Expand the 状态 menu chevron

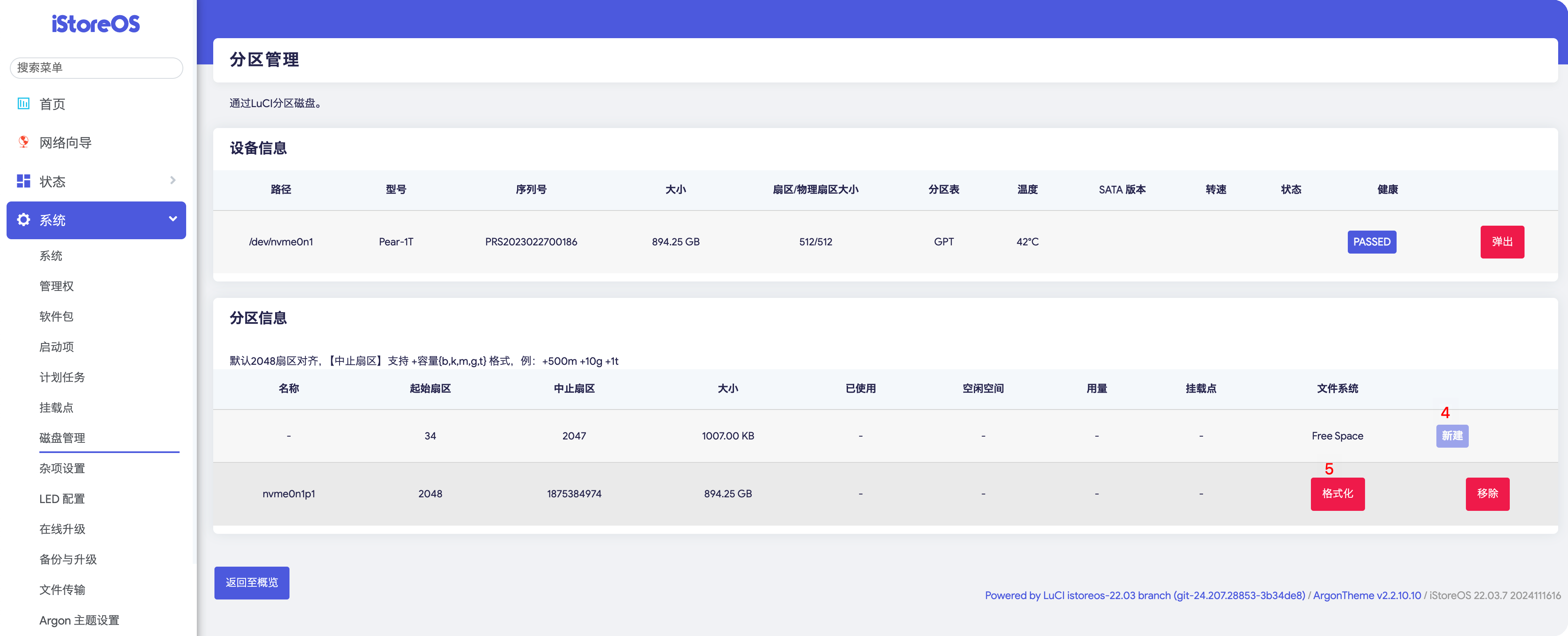[x=173, y=180]
